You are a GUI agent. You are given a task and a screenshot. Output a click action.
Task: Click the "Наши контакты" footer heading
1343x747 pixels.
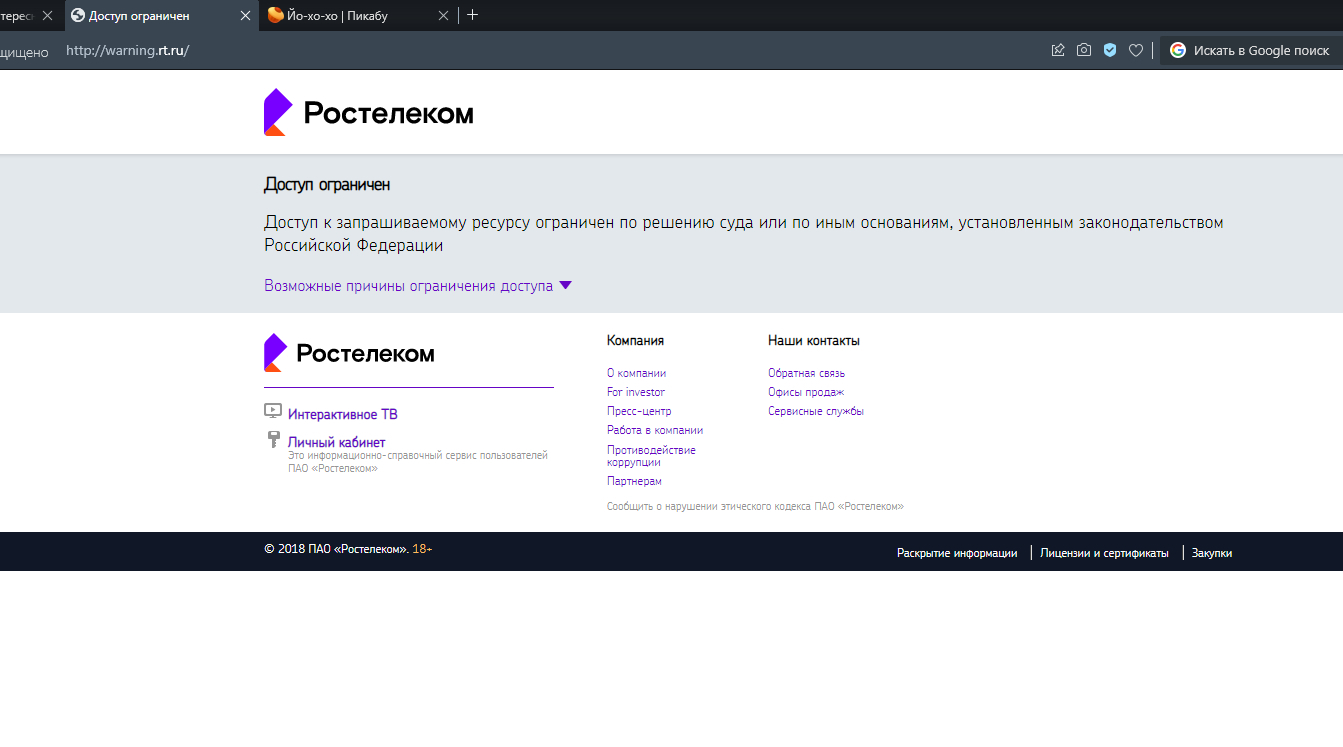[814, 341]
